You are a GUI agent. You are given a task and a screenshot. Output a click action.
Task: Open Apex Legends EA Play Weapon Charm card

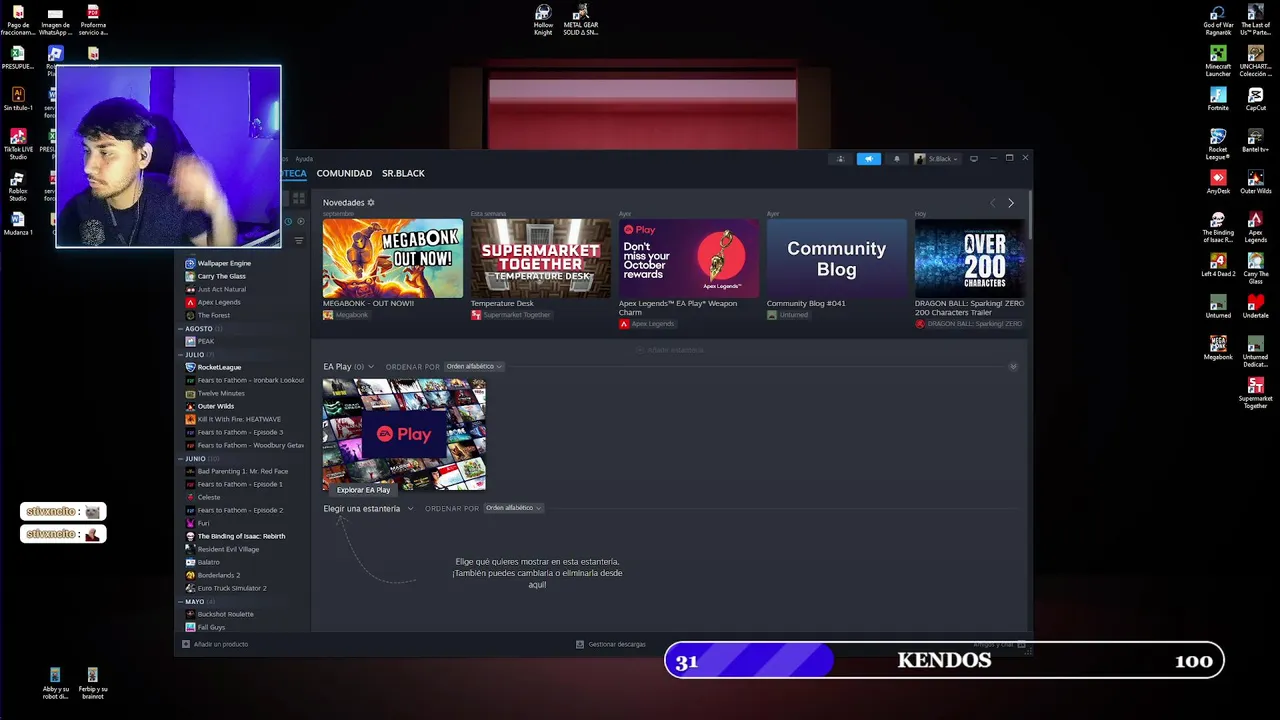[689, 258]
